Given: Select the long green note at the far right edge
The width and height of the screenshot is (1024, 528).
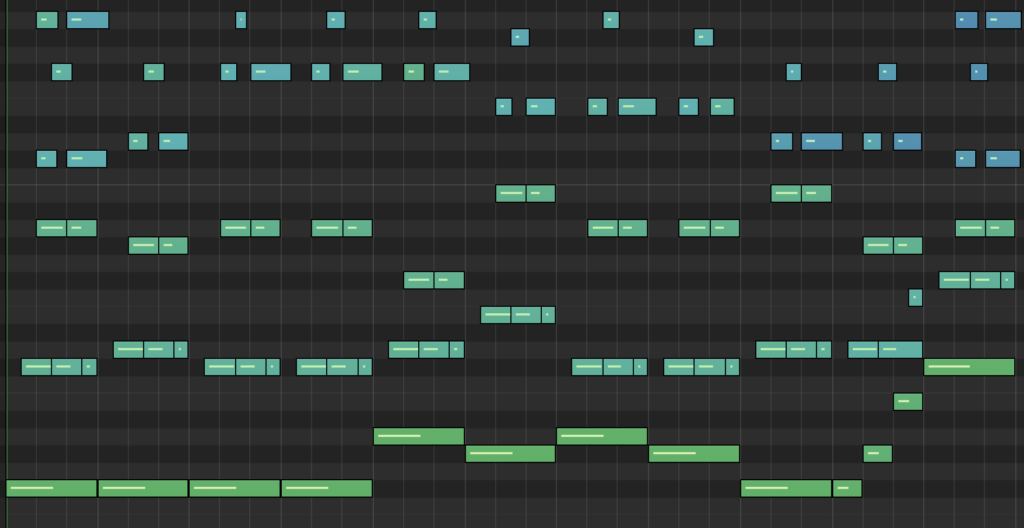Looking at the screenshot, I should click(969, 367).
